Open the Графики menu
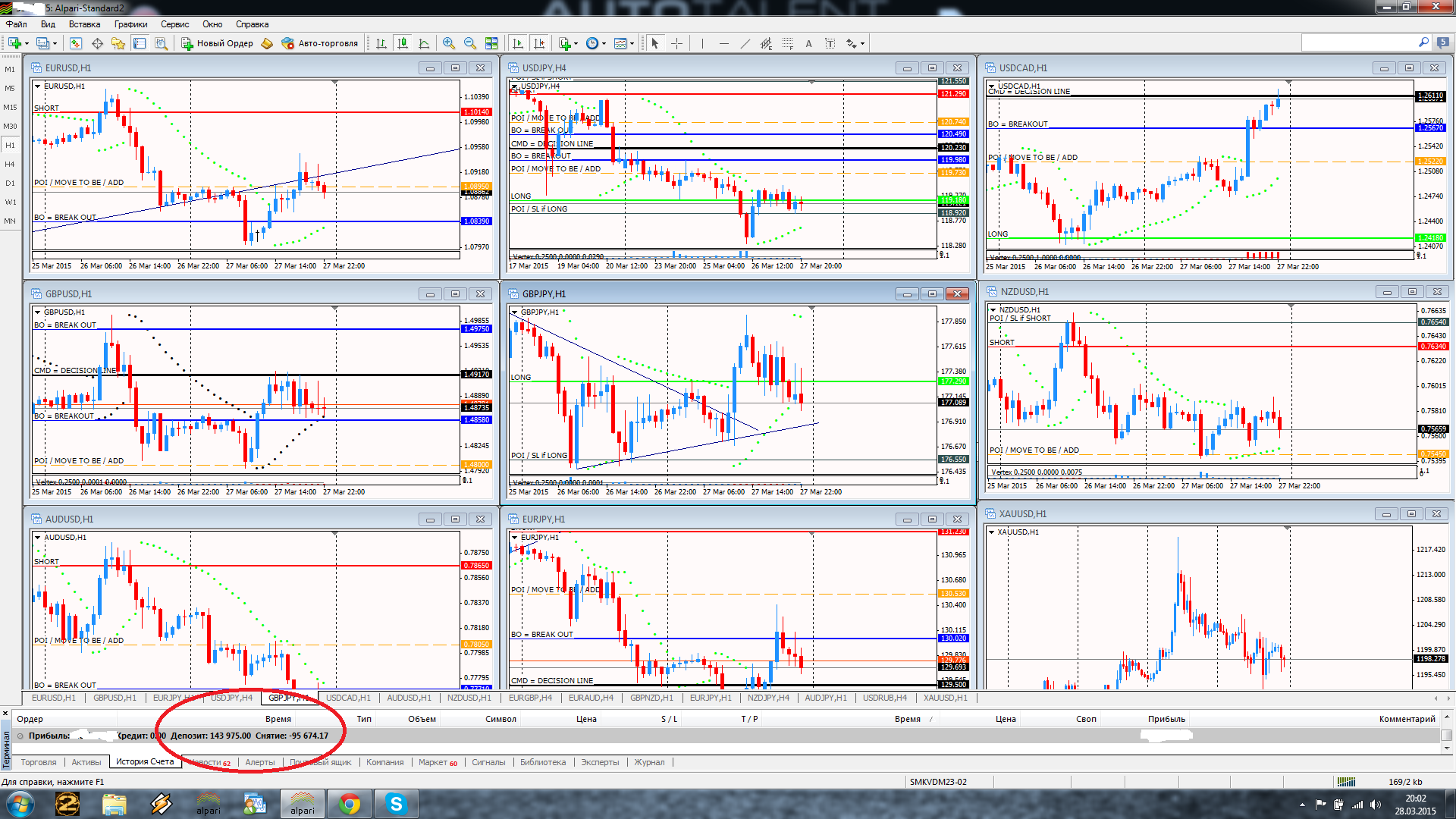 pyautogui.click(x=130, y=24)
